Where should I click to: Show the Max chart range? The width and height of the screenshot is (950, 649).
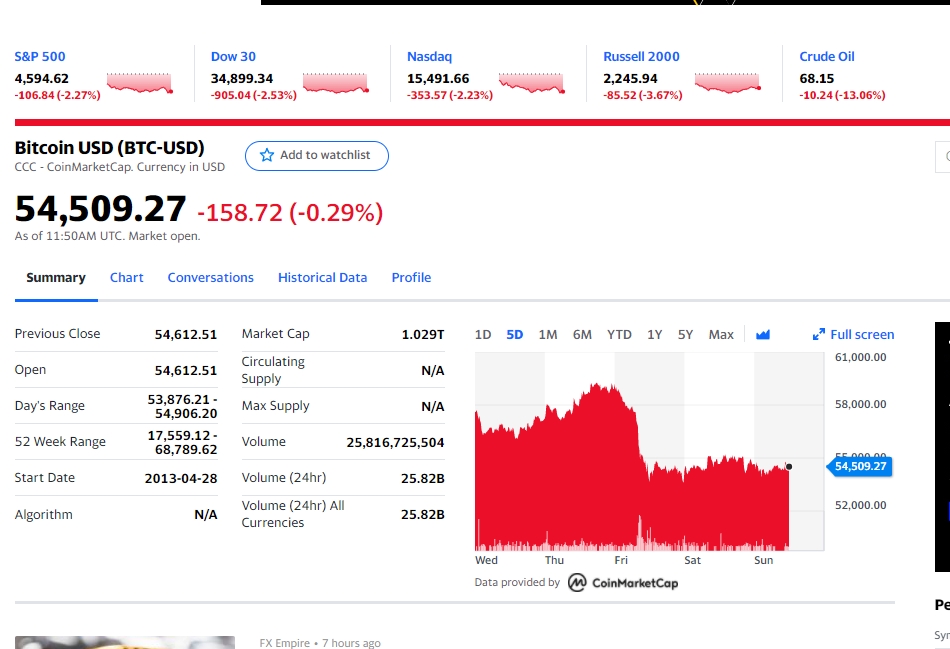721,334
